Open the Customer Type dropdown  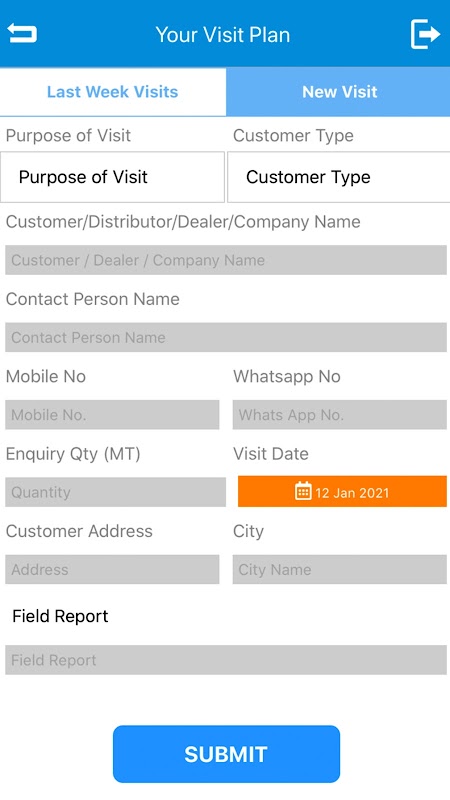tap(338, 177)
